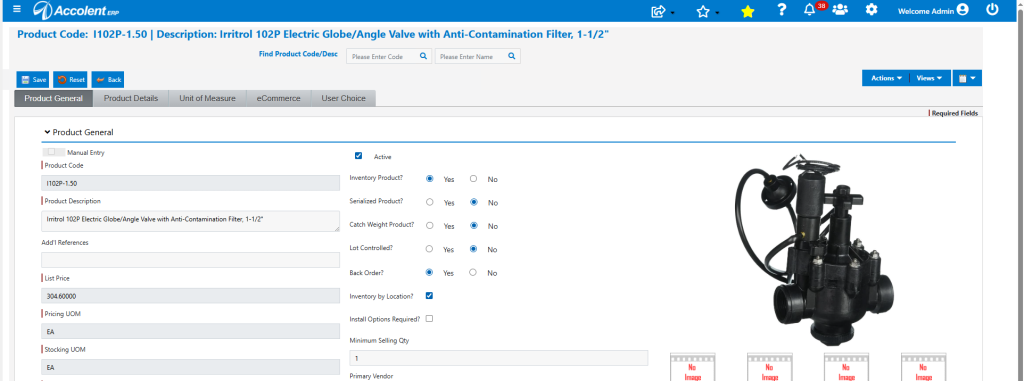
Task: Select No for Lot Controlled
Action: click(473, 249)
